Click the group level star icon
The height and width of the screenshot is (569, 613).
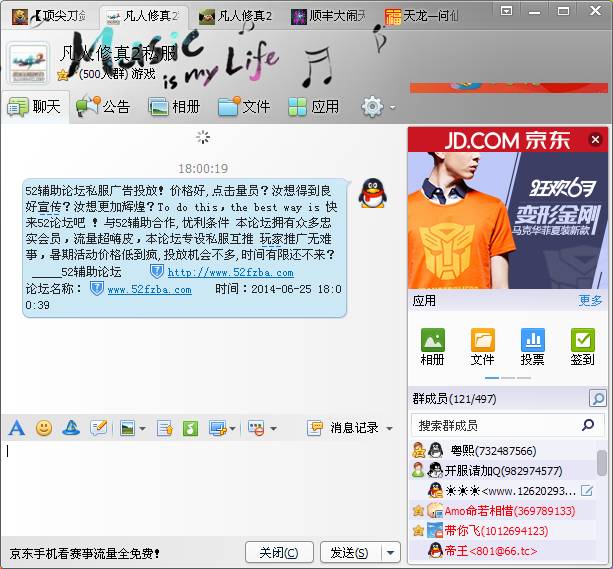(62, 74)
